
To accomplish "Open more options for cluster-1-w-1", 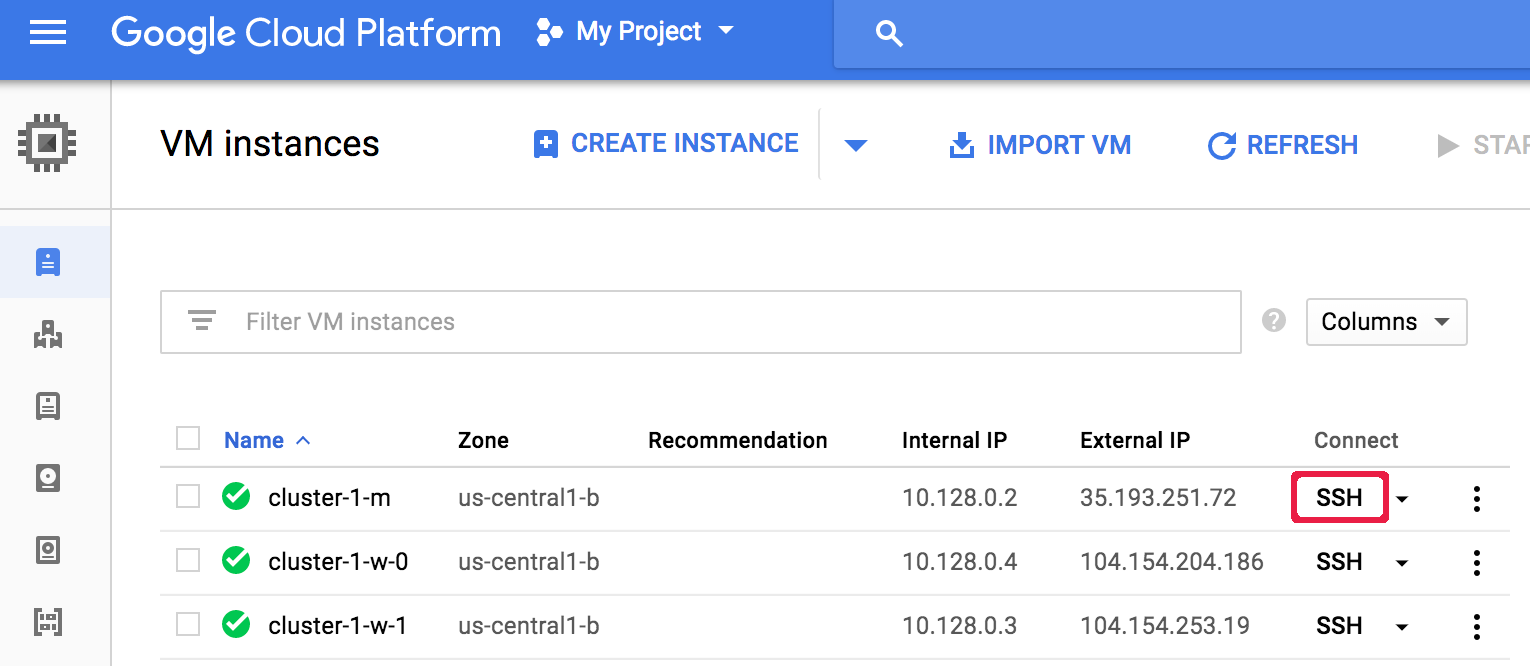I will [1476, 626].
